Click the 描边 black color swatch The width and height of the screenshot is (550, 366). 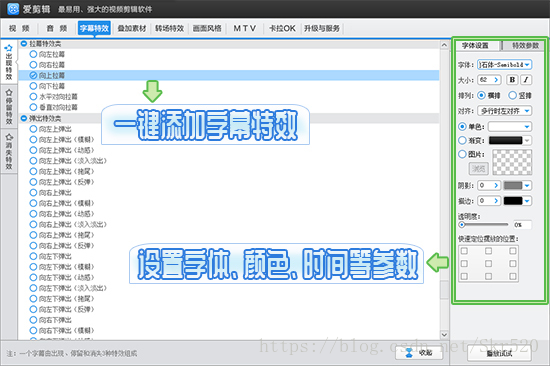coord(513,201)
